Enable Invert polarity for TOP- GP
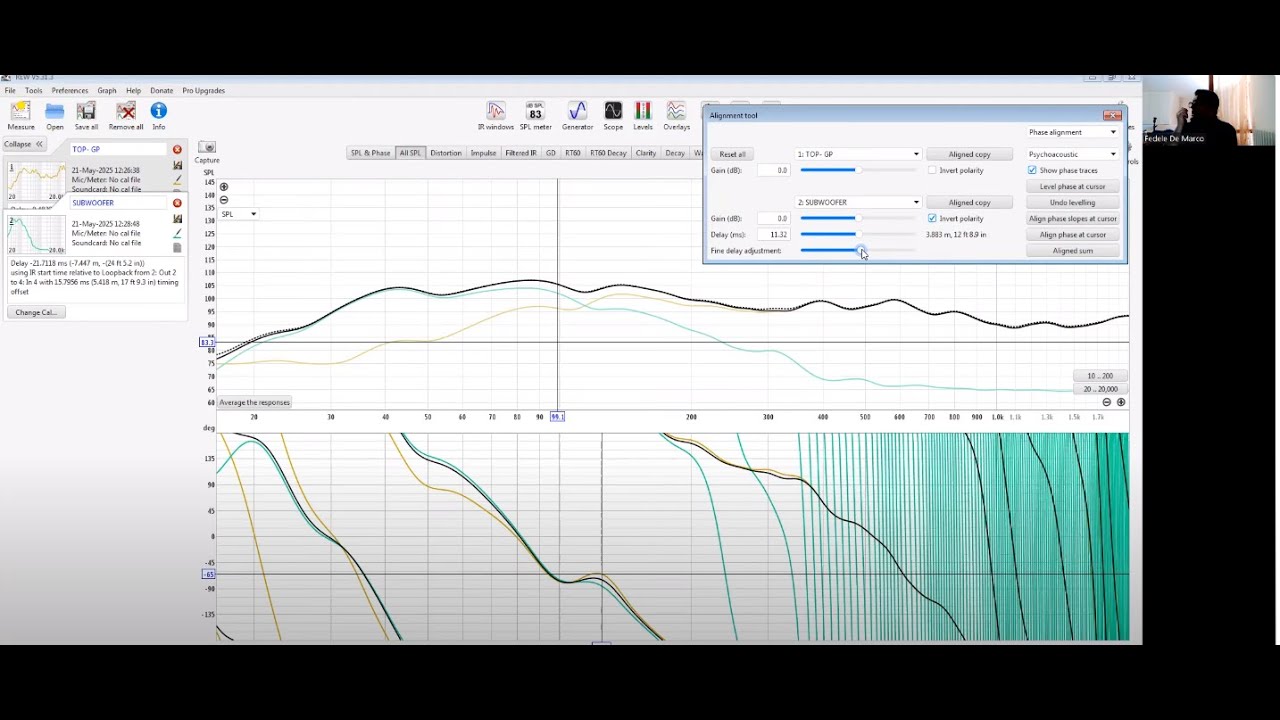 point(932,171)
